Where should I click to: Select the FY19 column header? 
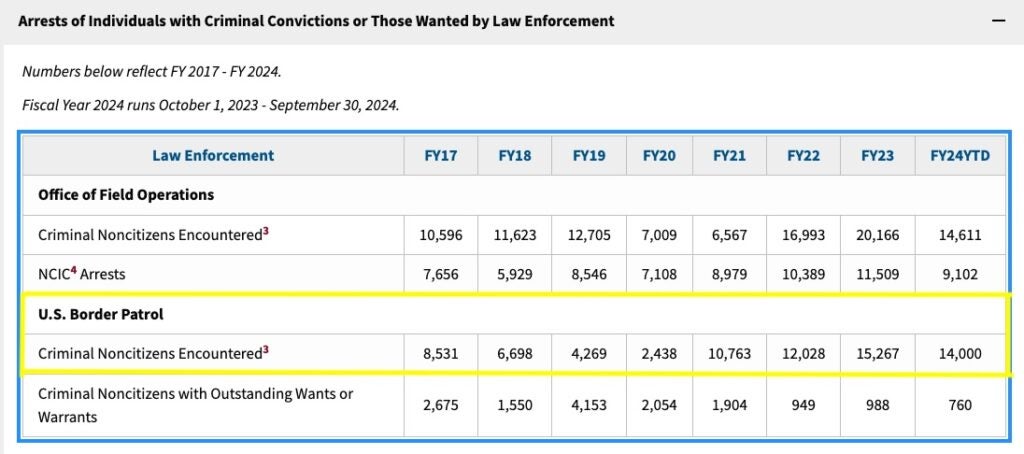(x=589, y=155)
